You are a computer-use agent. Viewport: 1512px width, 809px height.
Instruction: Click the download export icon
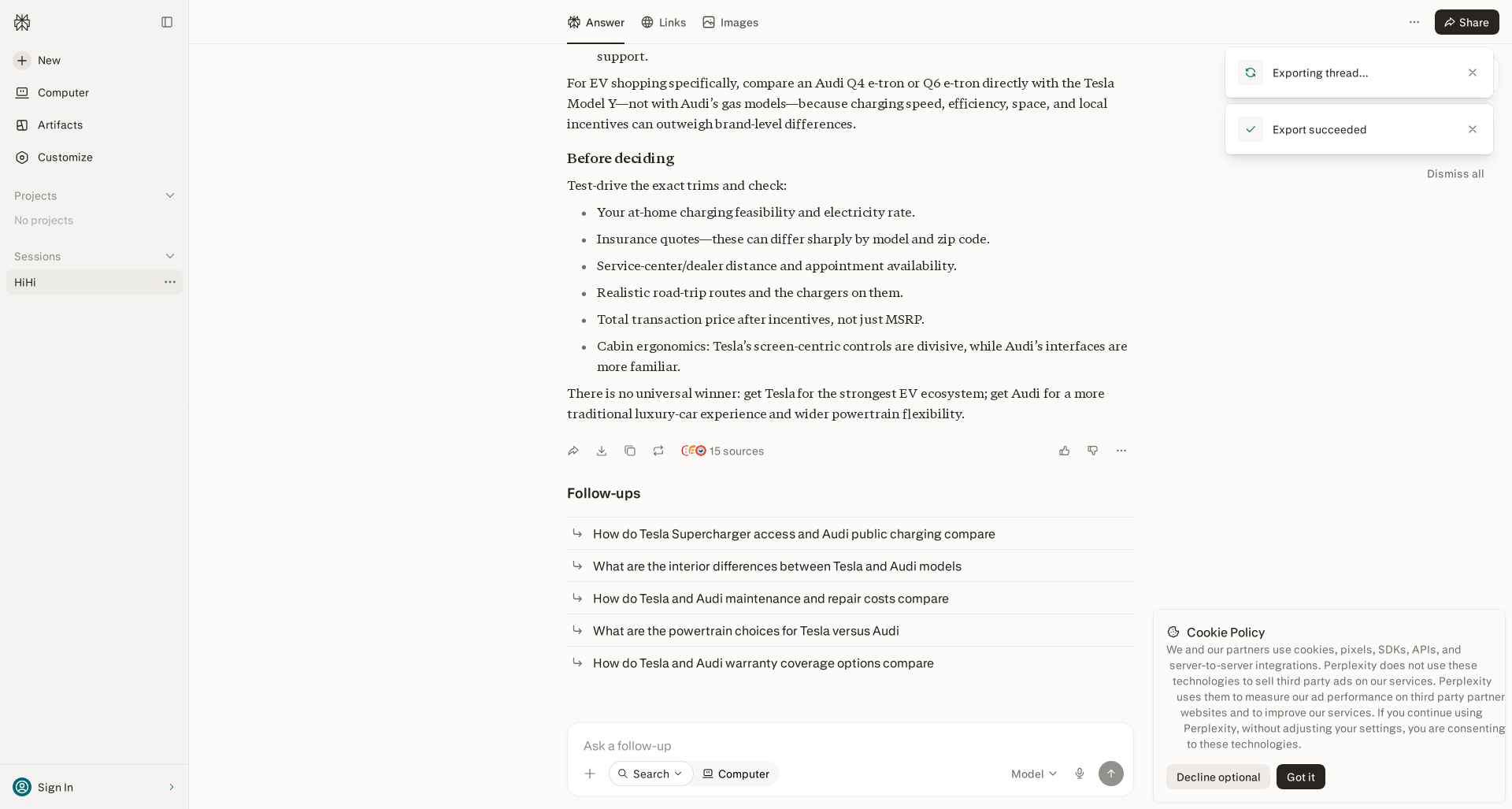pyautogui.click(x=602, y=451)
